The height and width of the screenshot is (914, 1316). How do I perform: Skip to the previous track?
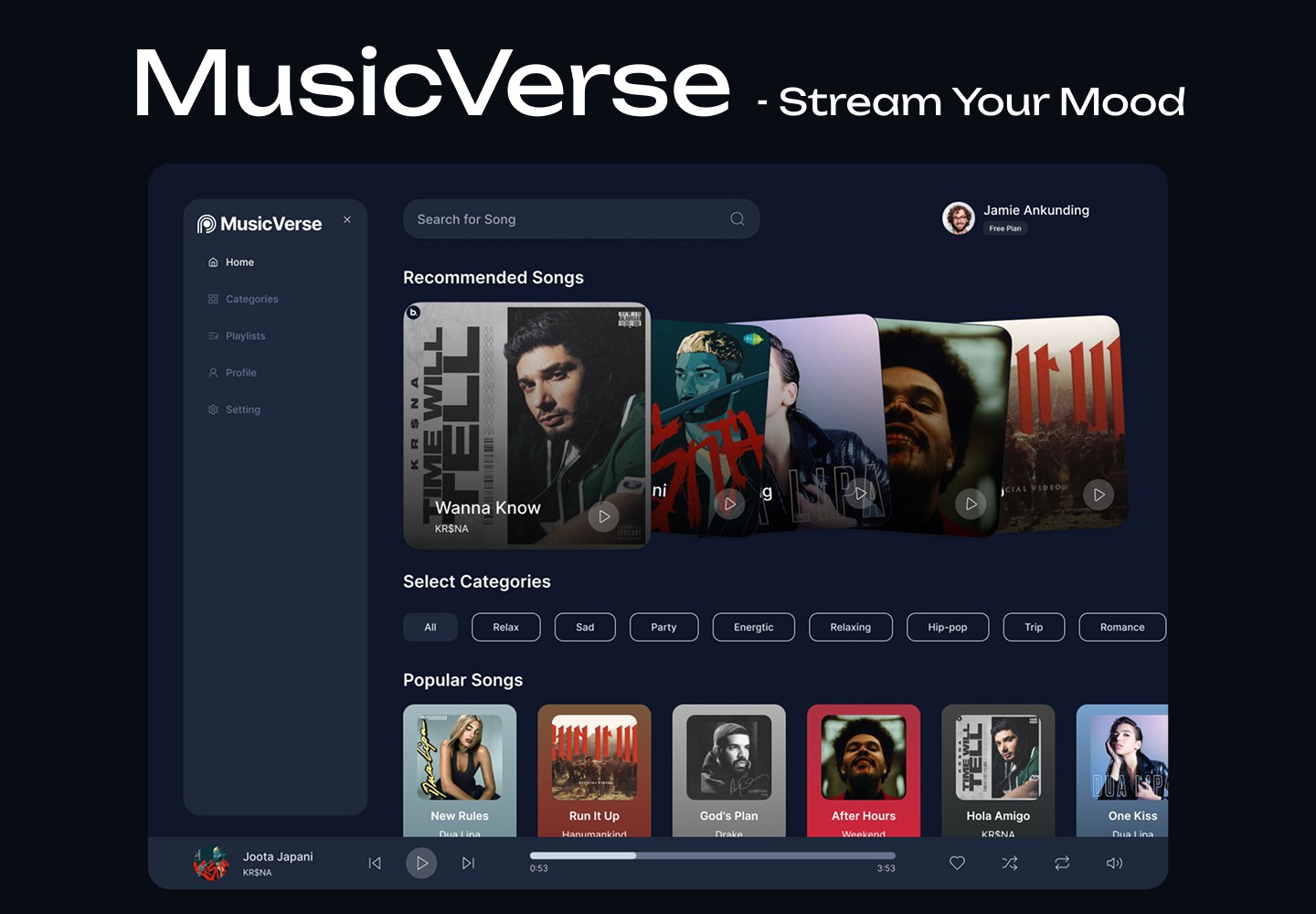click(x=375, y=863)
